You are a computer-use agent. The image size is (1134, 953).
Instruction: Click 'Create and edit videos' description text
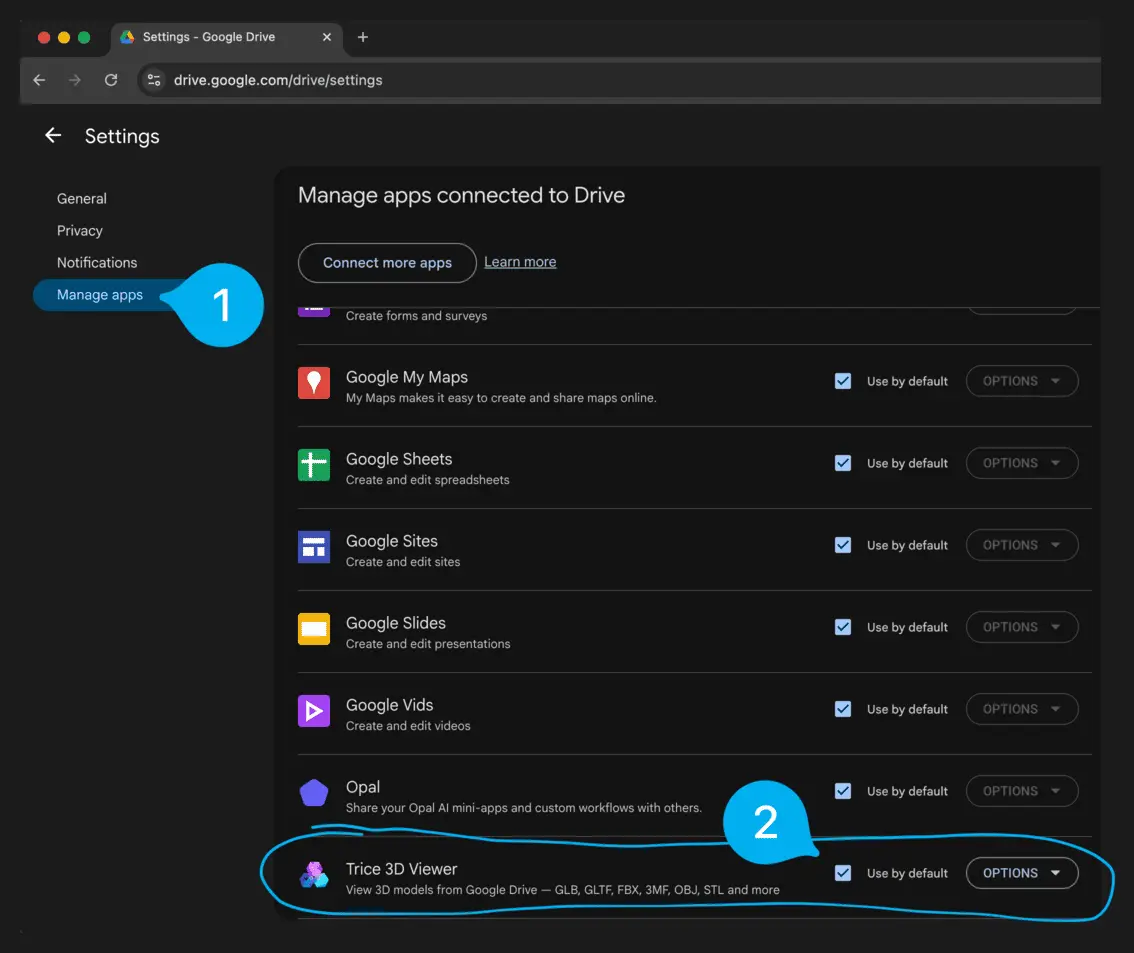pos(408,726)
